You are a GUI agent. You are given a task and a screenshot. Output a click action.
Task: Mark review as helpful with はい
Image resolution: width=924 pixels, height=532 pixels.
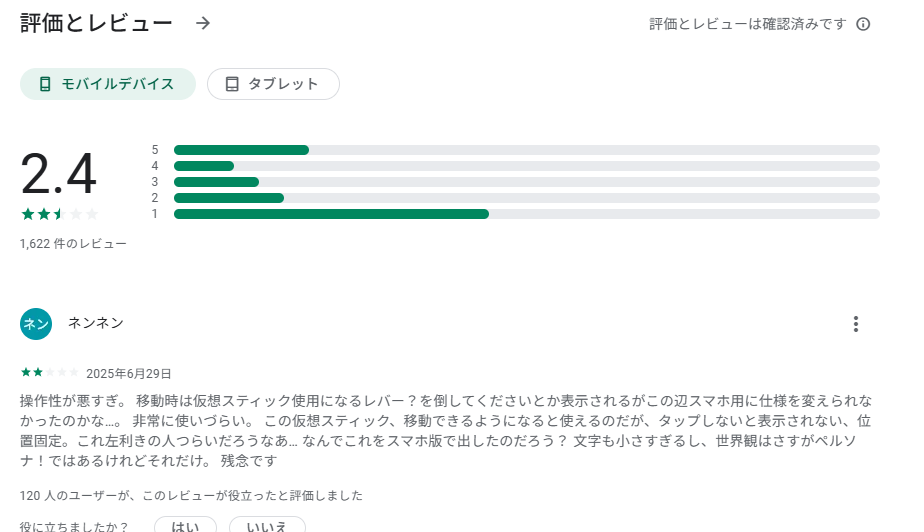pos(185,526)
